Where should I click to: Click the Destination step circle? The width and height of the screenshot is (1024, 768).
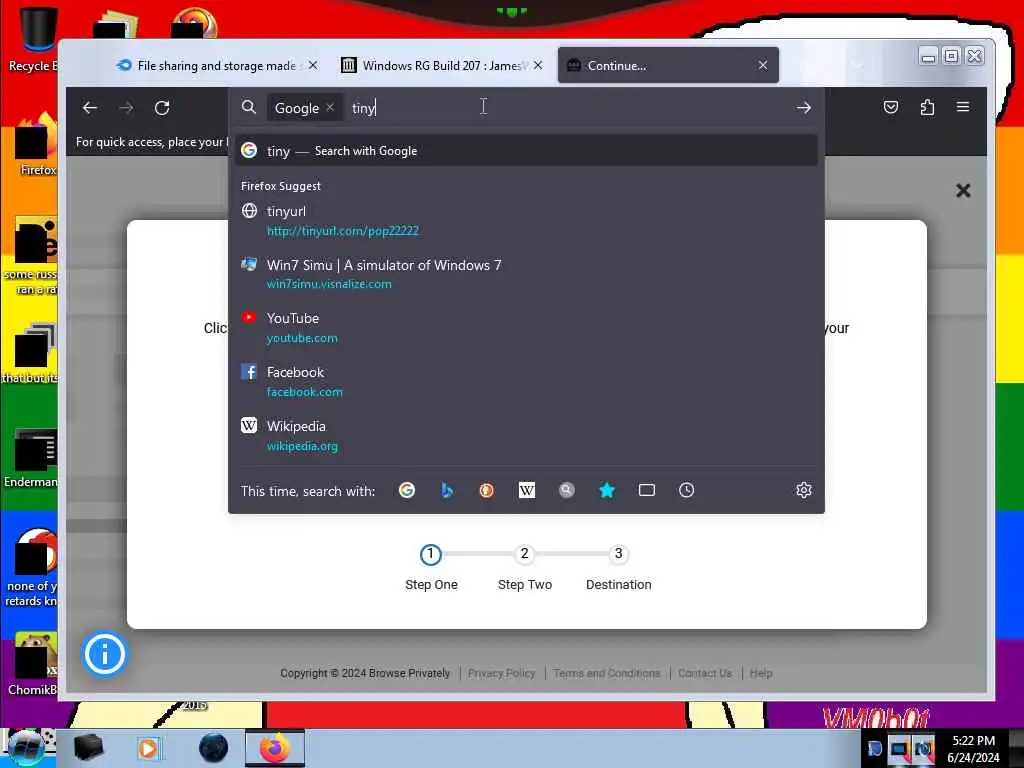click(x=618, y=554)
